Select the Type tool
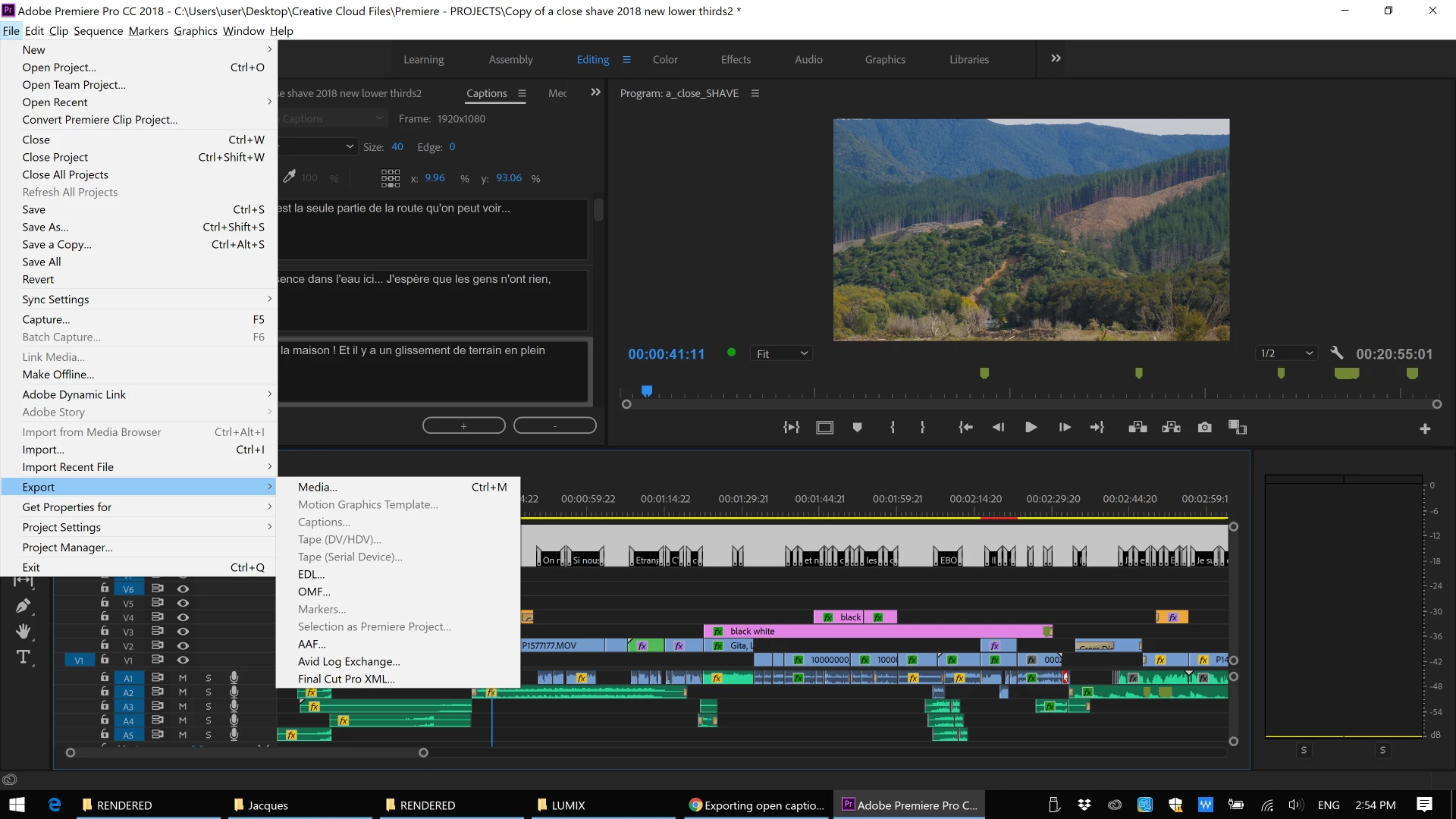The width and height of the screenshot is (1456, 819). (24, 657)
